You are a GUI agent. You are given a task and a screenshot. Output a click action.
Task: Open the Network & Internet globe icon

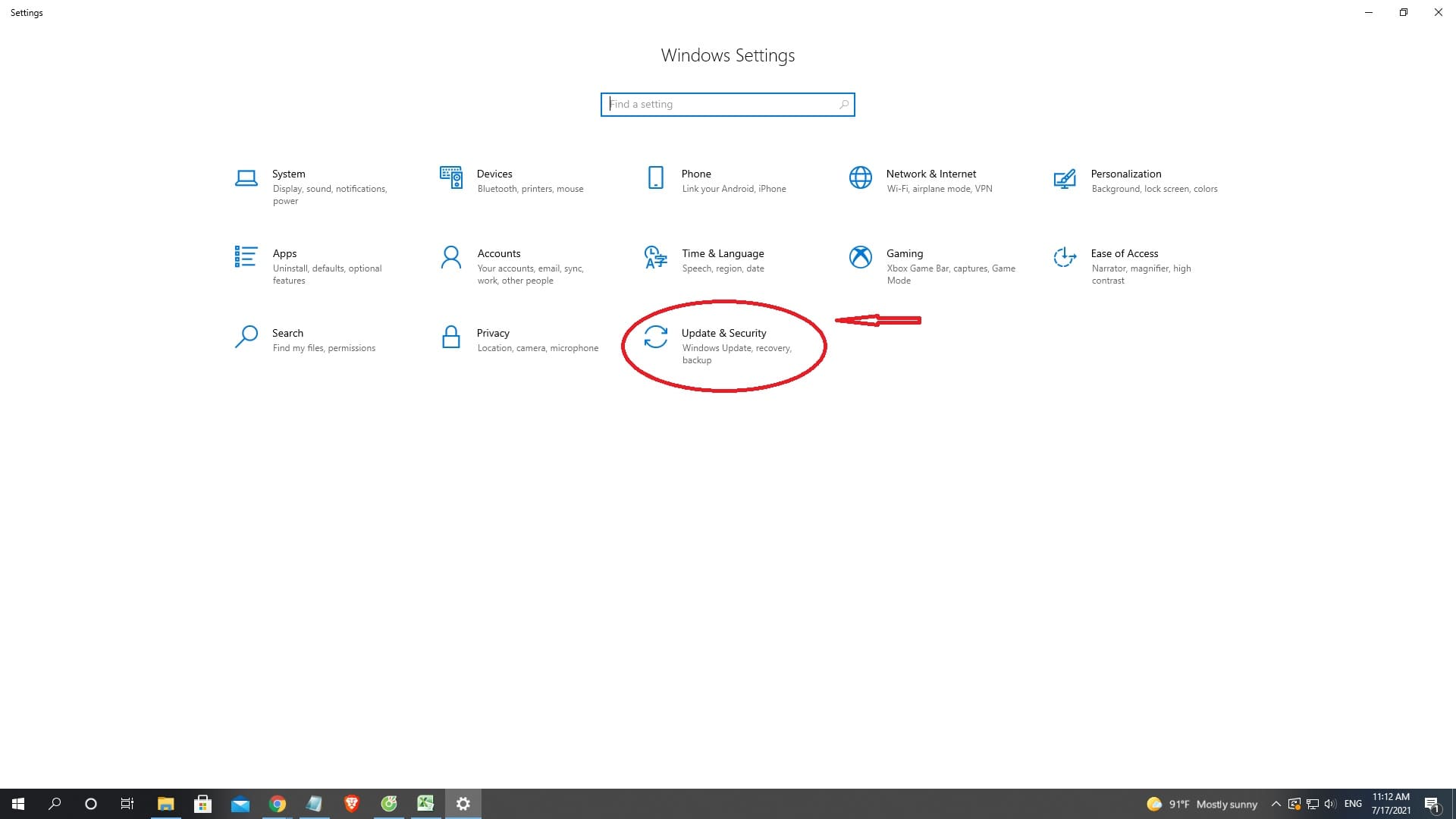(860, 177)
